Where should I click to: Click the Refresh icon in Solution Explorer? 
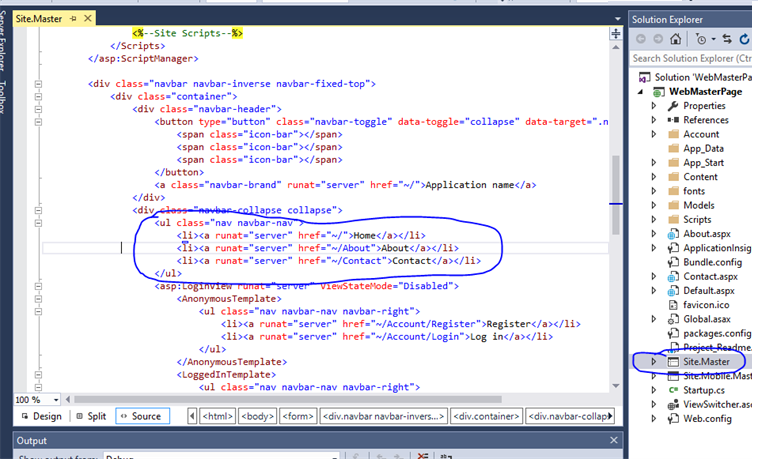[744, 39]
